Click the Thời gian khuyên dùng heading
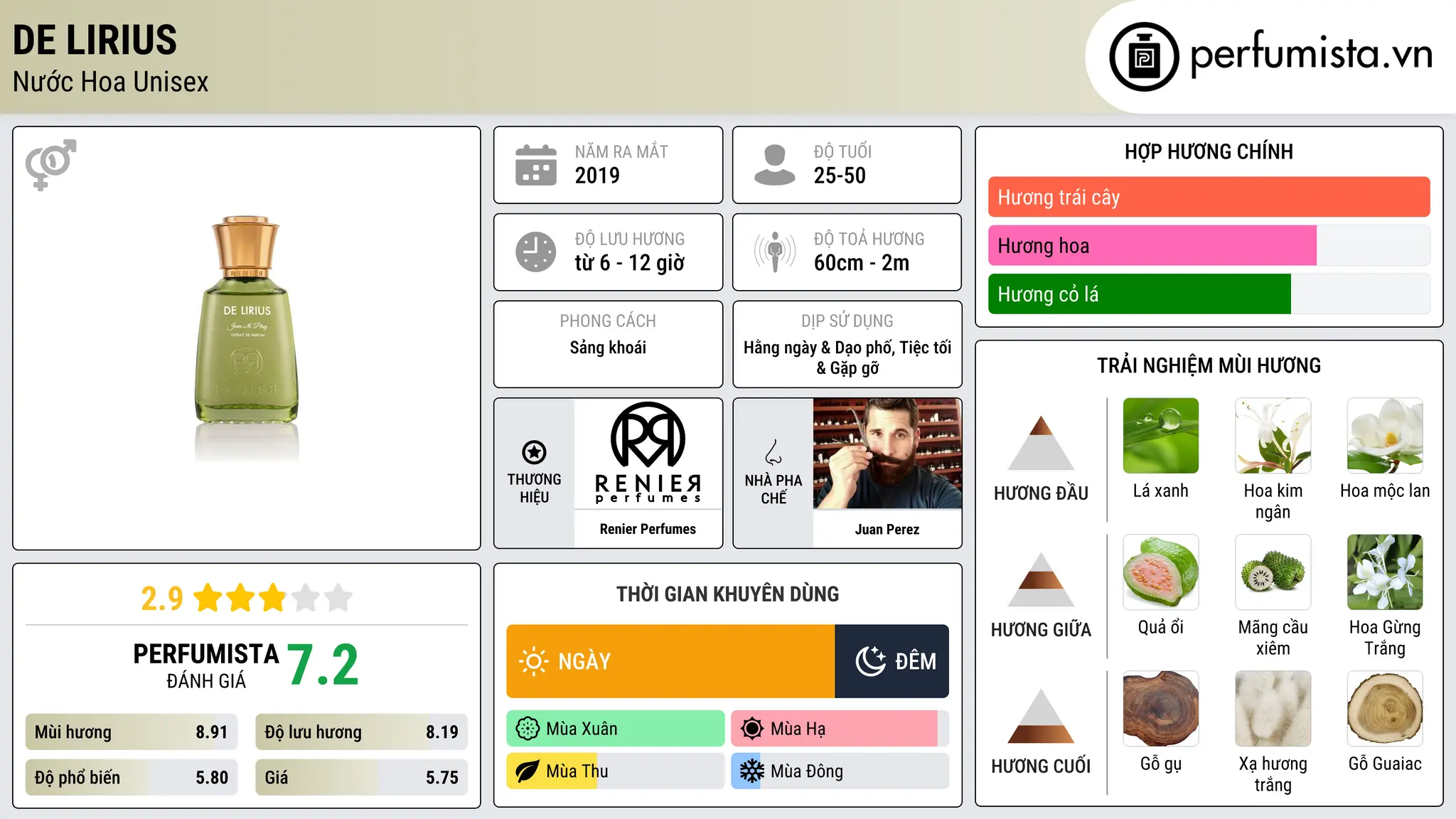The image size is (1456, 819). click(x=727, y=594)
